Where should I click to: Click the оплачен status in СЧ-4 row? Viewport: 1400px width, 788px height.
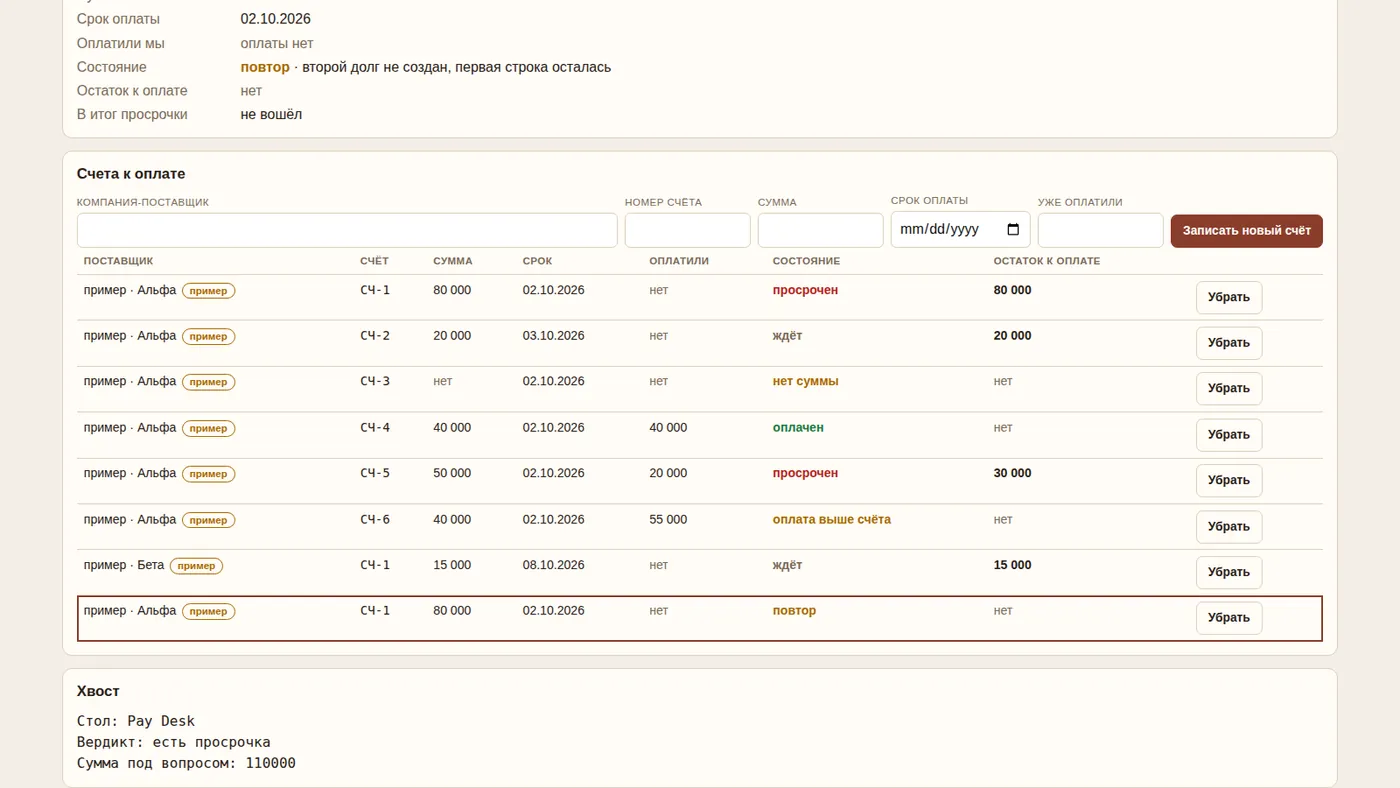click(798, 427)
